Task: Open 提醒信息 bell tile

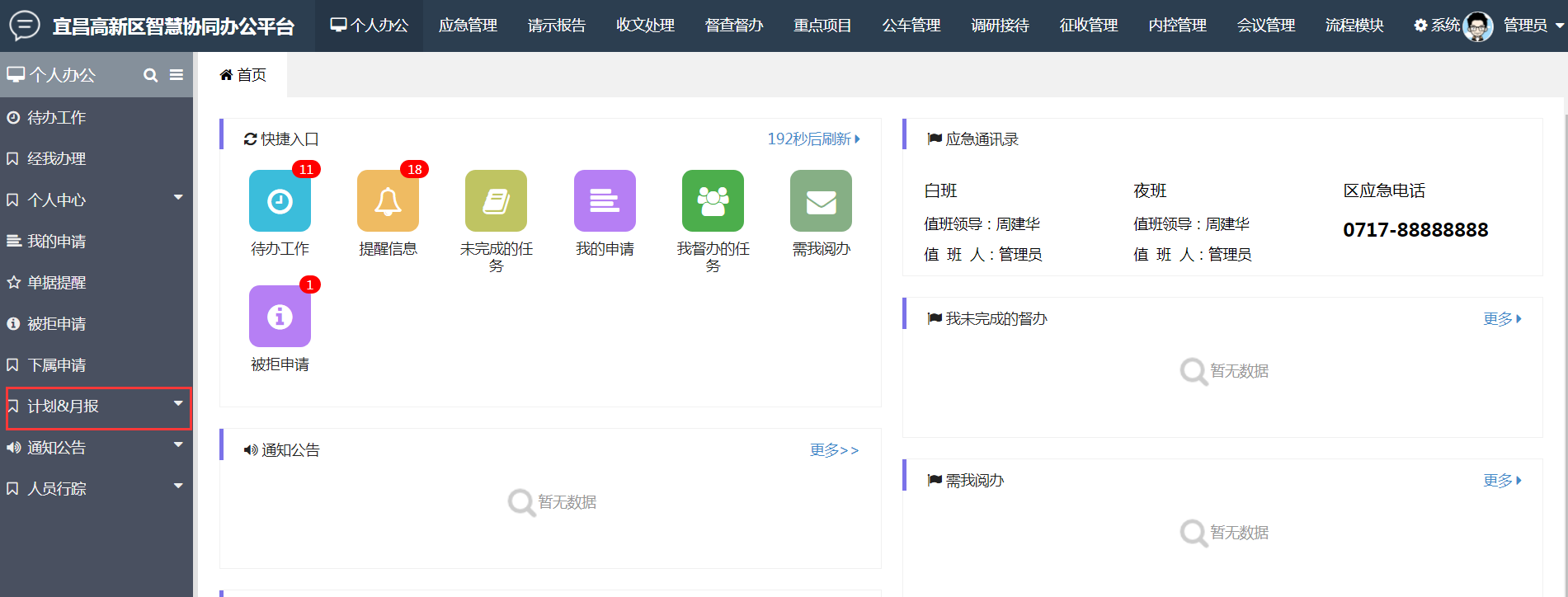Action: click(388, 200)
